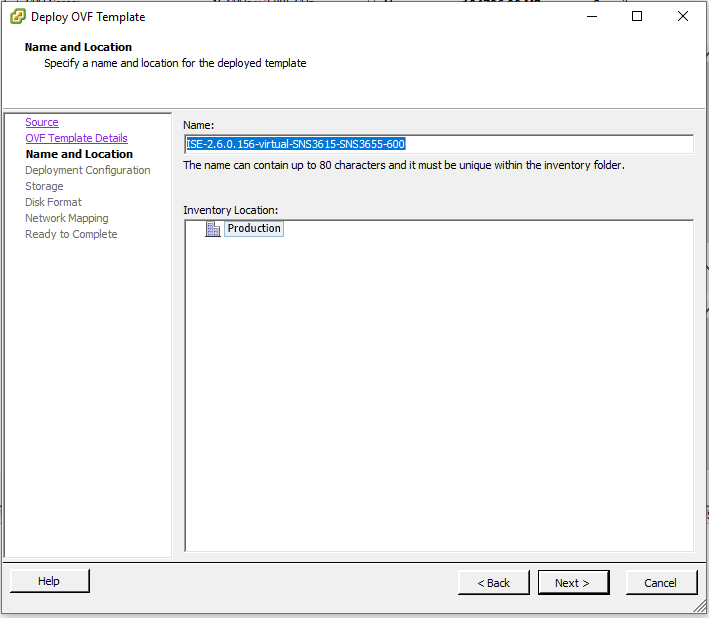The height and width of the screenshot is (618, 709).
Task: Select the Production inventory location
Action: [x=254, y=228]
